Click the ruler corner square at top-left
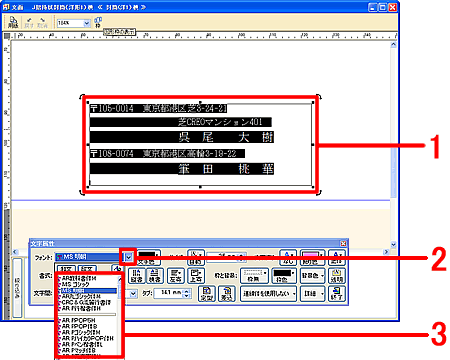This screenshot has width=450, height=360. (x=7, y=36)
